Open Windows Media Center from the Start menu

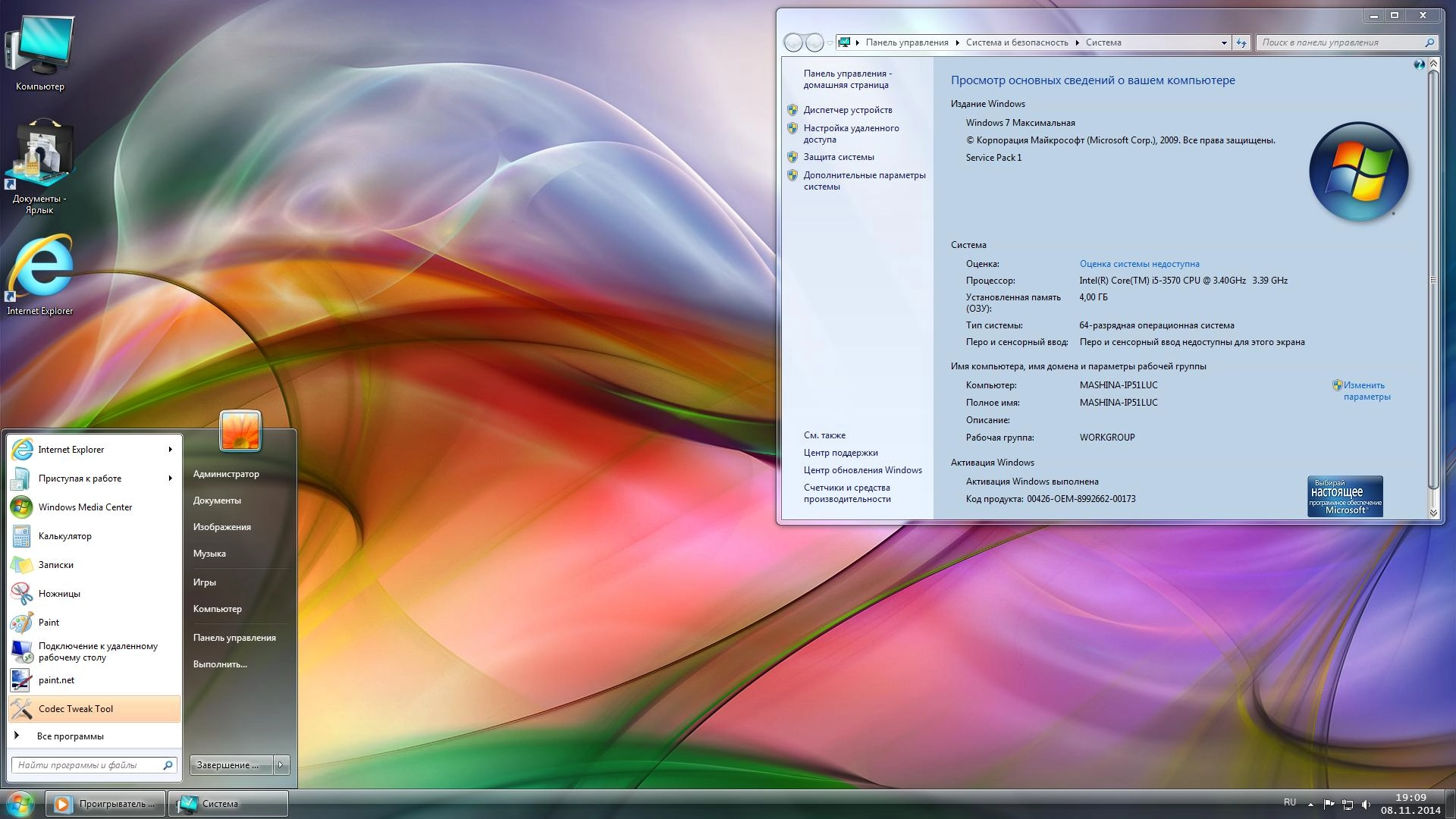tap(94, 507)
